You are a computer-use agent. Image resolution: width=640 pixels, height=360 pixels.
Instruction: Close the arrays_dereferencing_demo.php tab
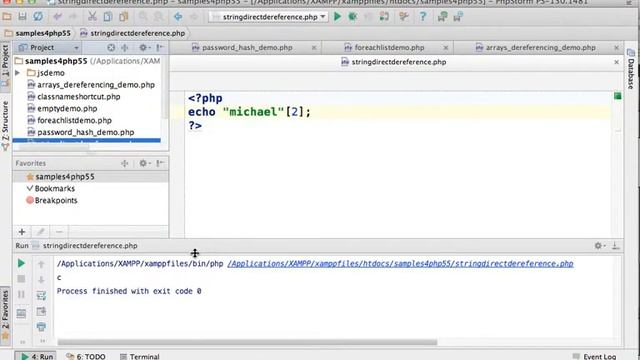[x=616, y=48]
